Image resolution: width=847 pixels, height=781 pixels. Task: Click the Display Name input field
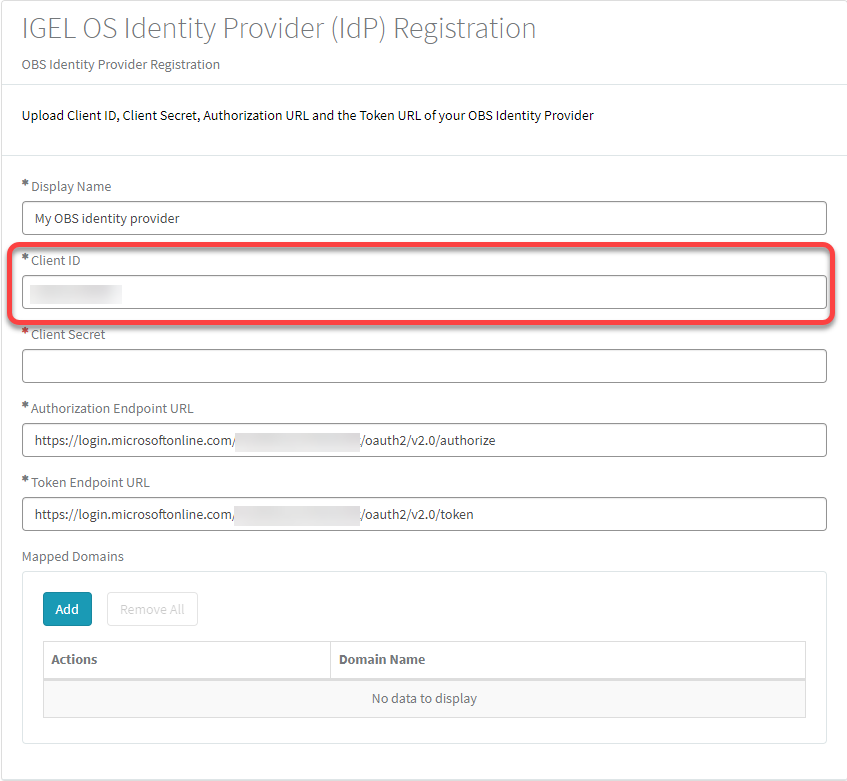(424, 218)
